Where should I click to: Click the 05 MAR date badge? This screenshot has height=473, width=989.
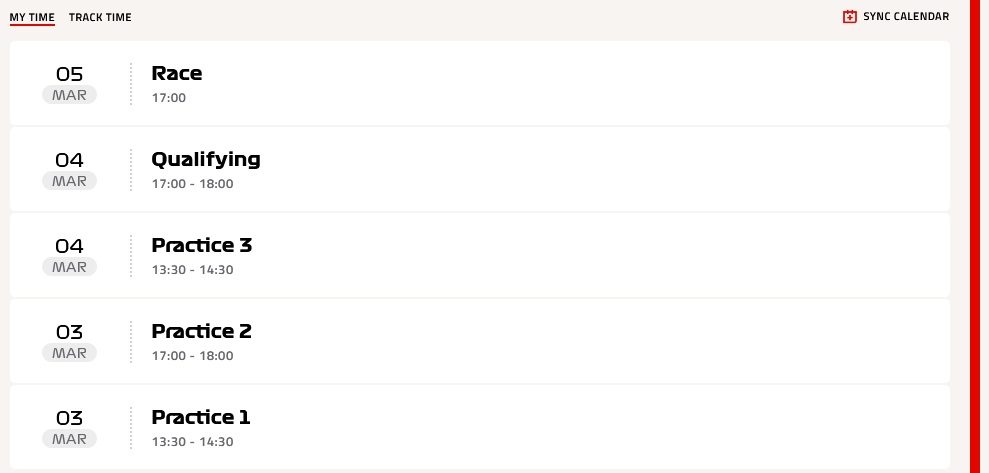[x=69, y=84]
